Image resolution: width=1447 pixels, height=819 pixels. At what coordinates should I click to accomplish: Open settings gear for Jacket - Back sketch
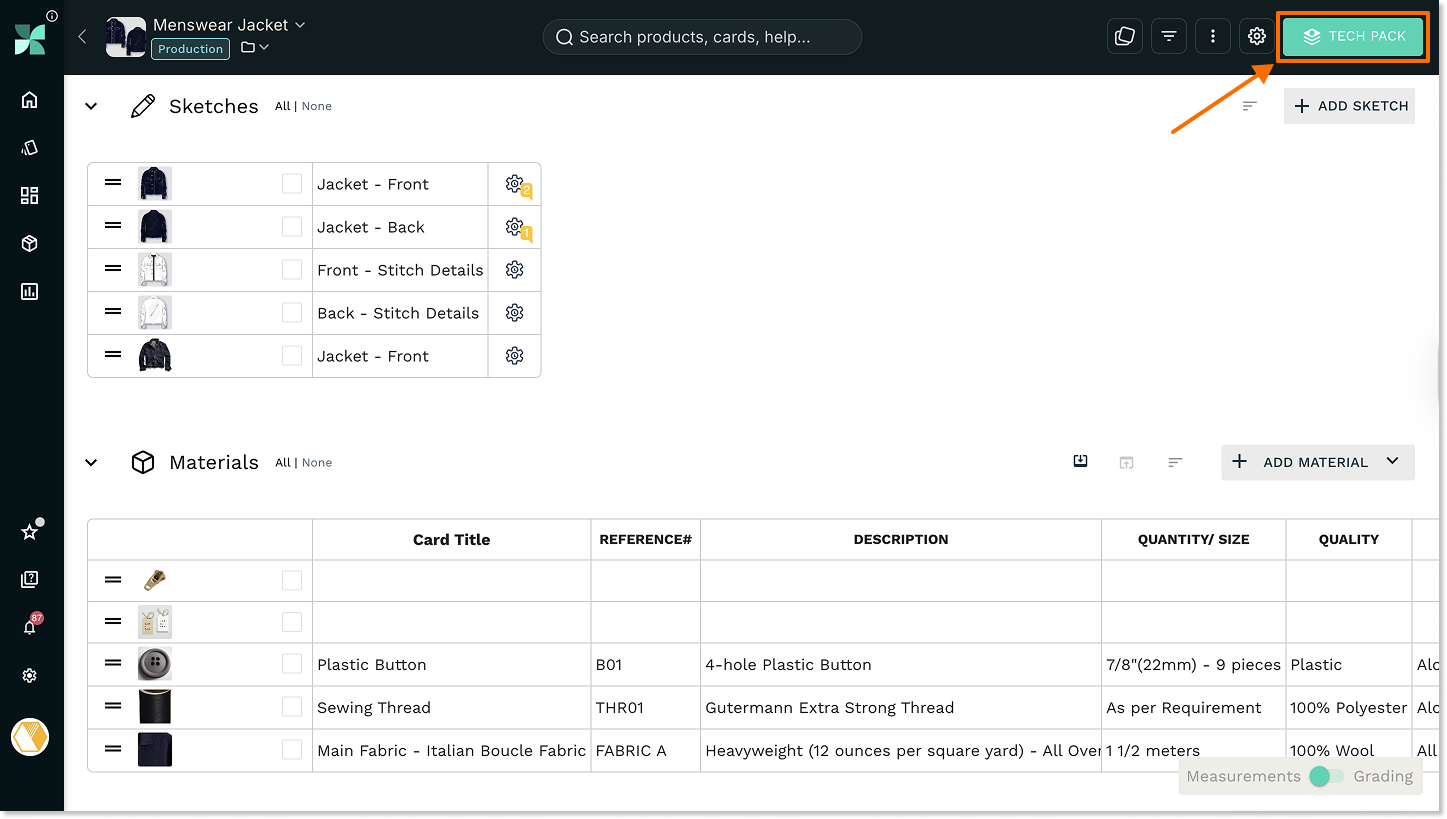[x=514, y=227]
